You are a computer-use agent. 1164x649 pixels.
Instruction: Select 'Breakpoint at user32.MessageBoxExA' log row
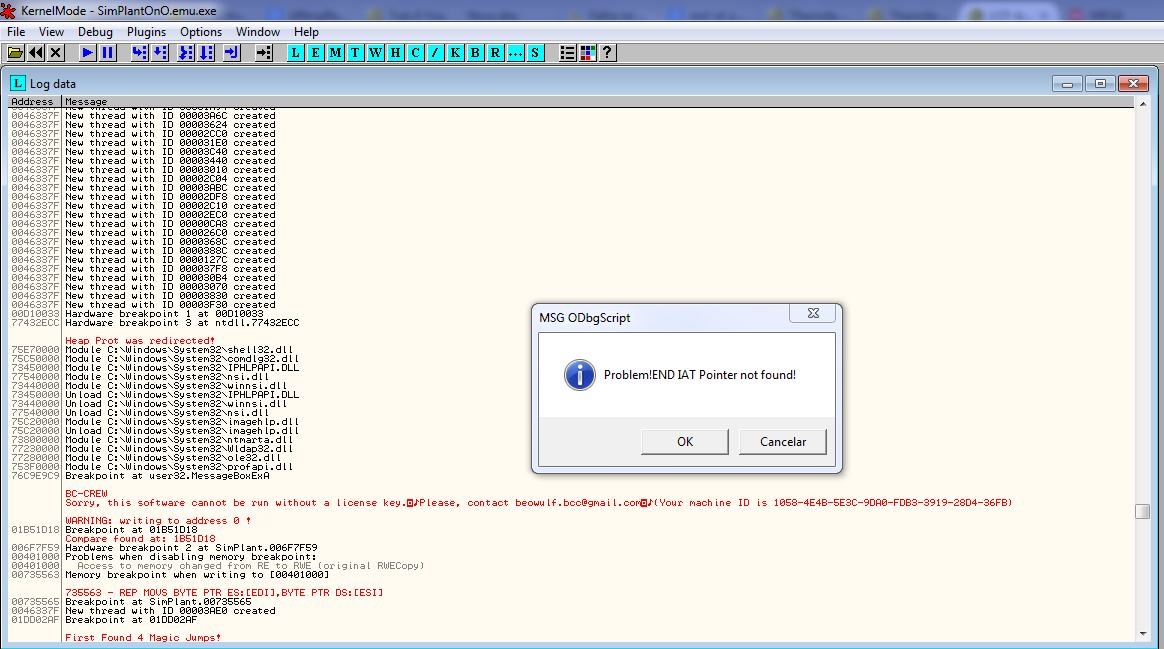[167, 476]
